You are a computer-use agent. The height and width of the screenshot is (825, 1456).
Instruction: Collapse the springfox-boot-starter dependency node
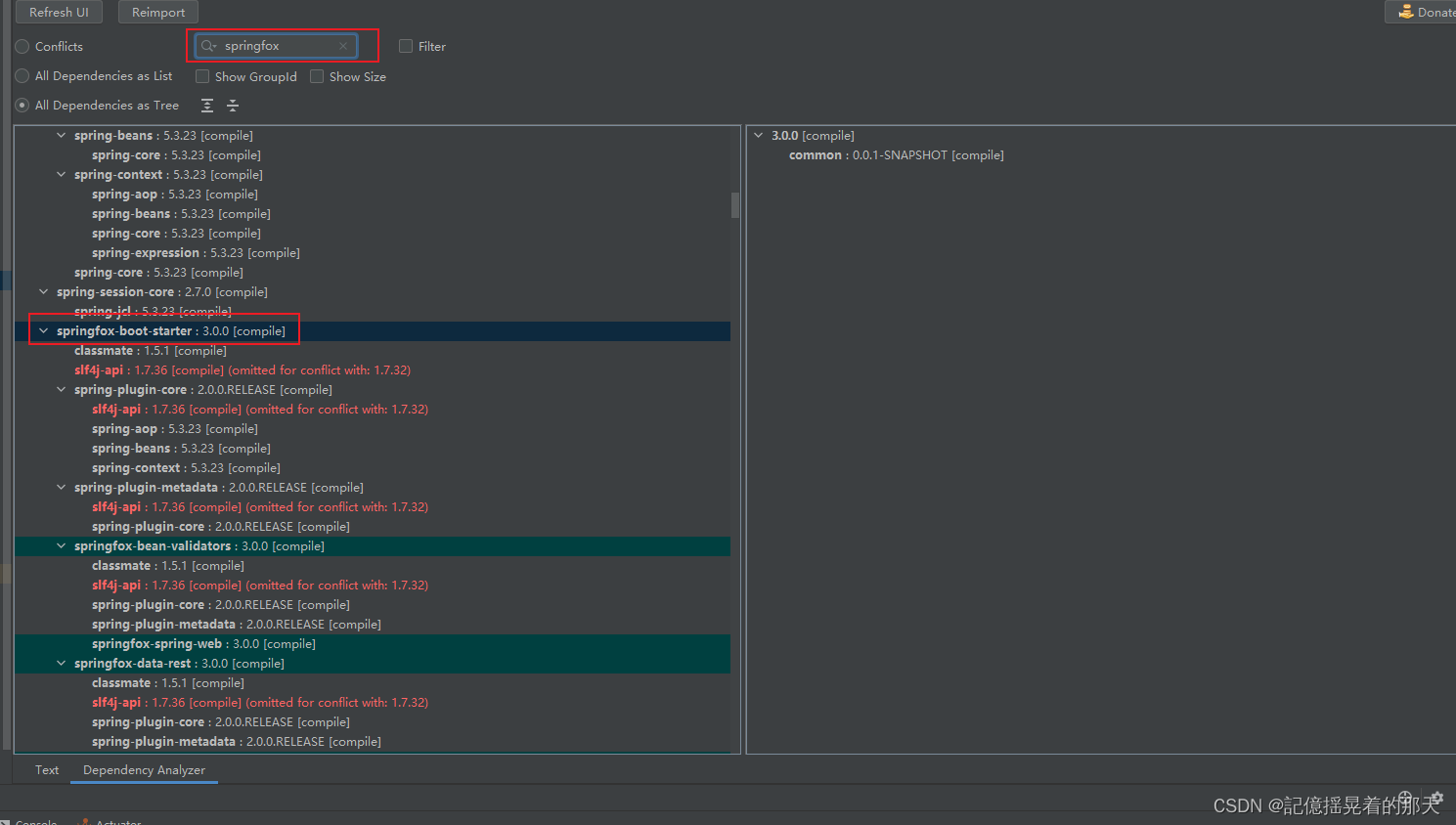pyautogui.click(x=43, y=330)
